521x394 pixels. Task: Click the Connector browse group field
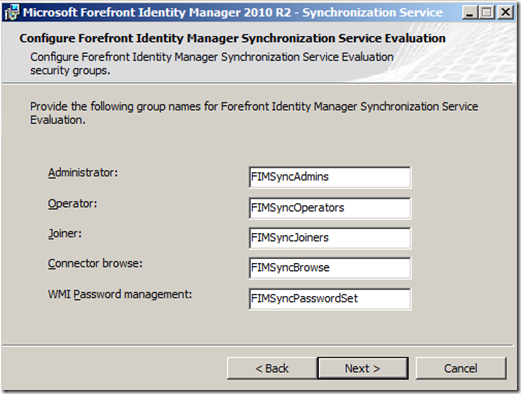(x=330, y=268)
